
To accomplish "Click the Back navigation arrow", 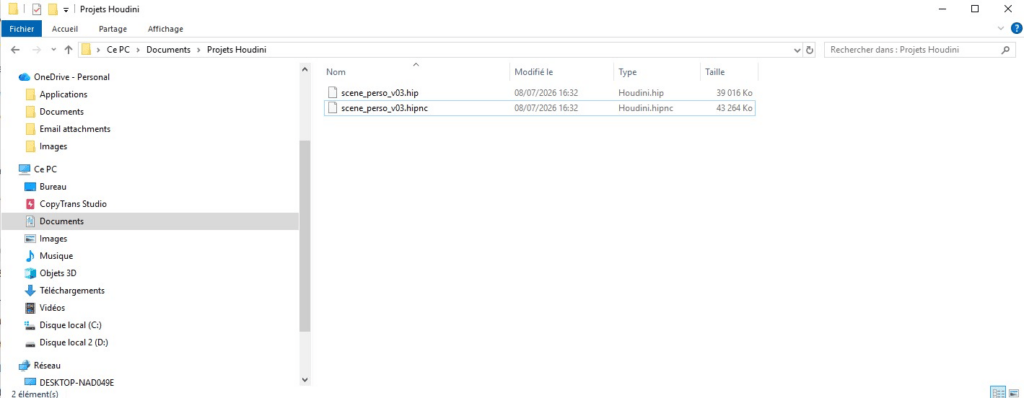I will 16,50.
